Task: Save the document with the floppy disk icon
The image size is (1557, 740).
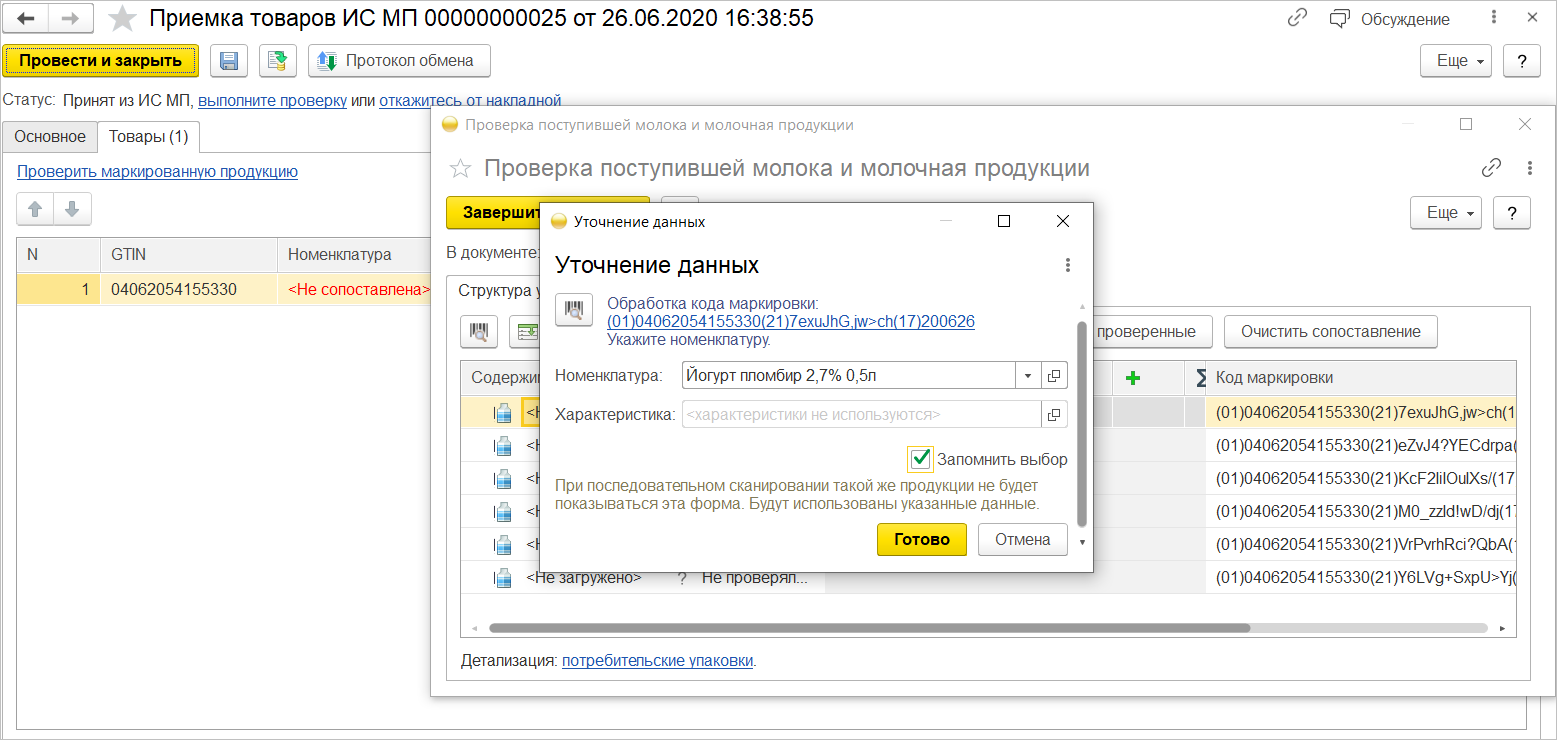Action: [229, 61]
